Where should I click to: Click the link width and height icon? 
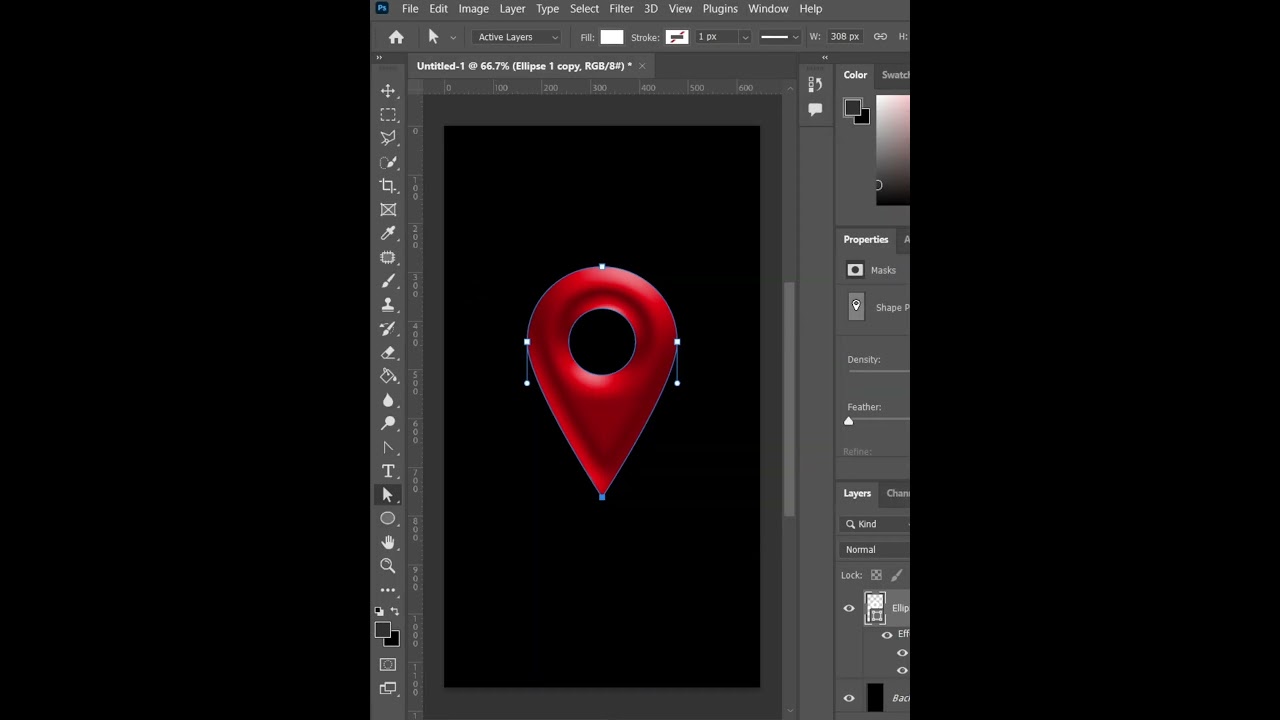880,37
